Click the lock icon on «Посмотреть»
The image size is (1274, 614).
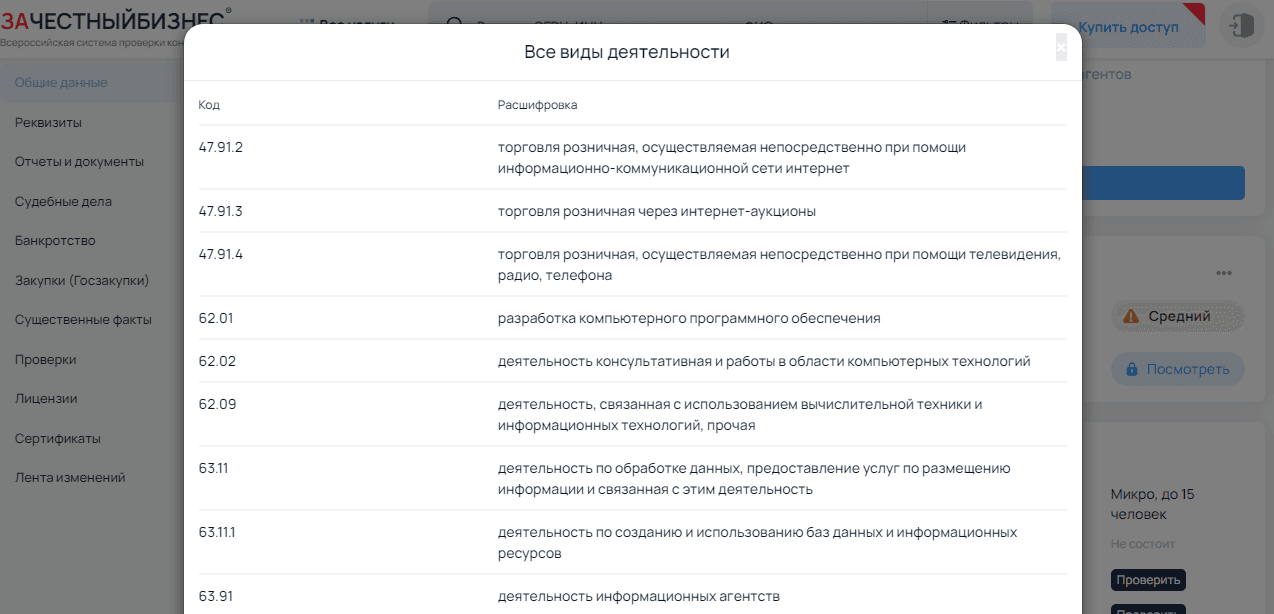[1132, 369]
